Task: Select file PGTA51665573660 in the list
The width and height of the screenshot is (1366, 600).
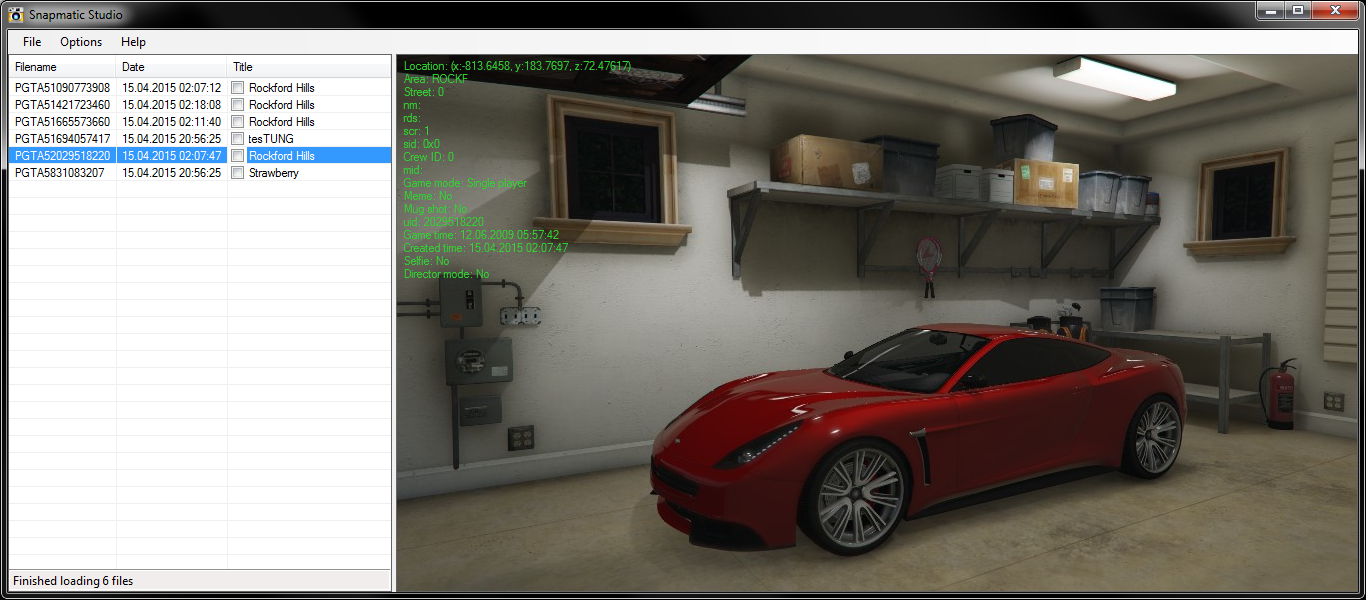Action: [62, 122]
